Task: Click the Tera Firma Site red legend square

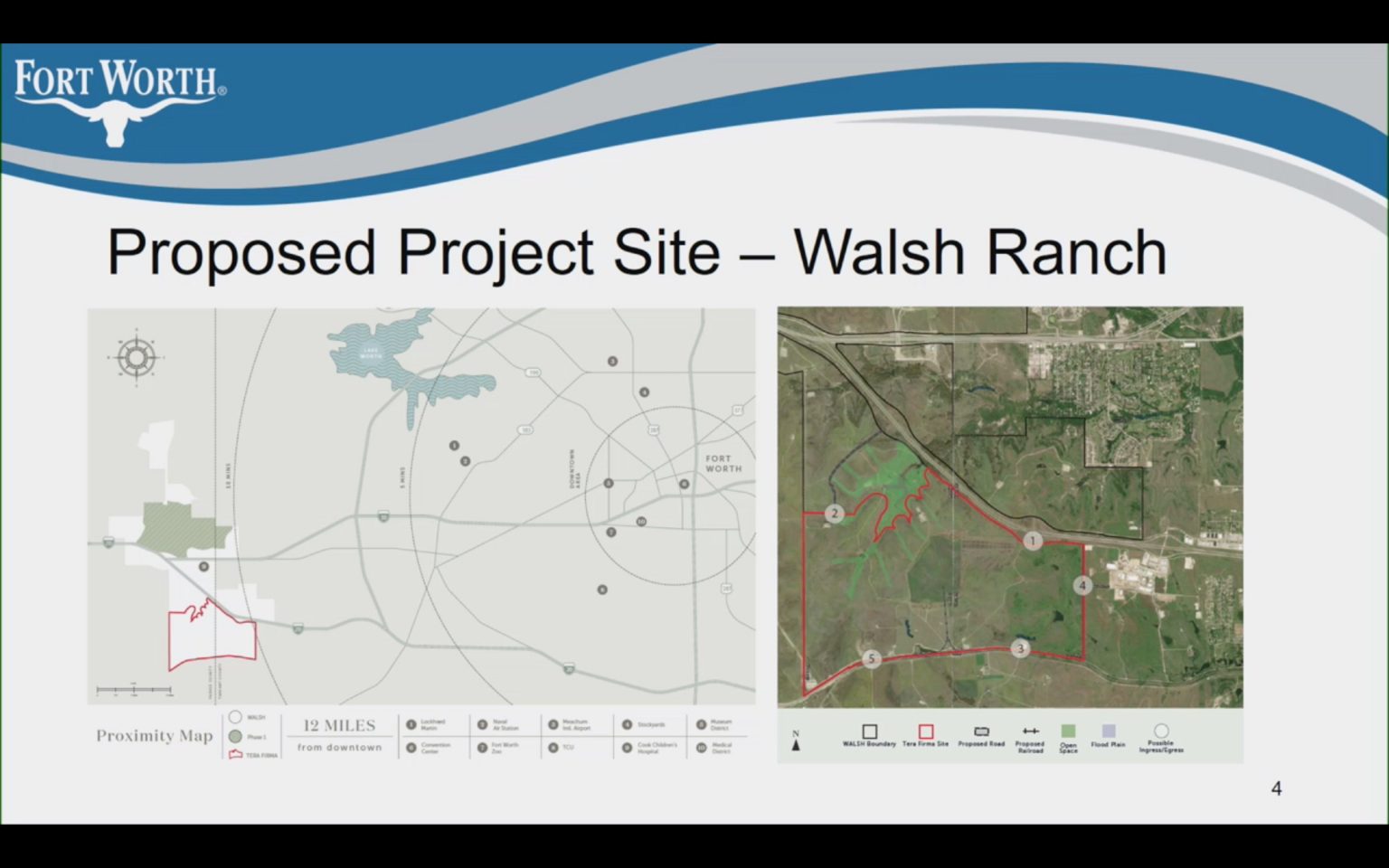Action: [x=925, y=731]
